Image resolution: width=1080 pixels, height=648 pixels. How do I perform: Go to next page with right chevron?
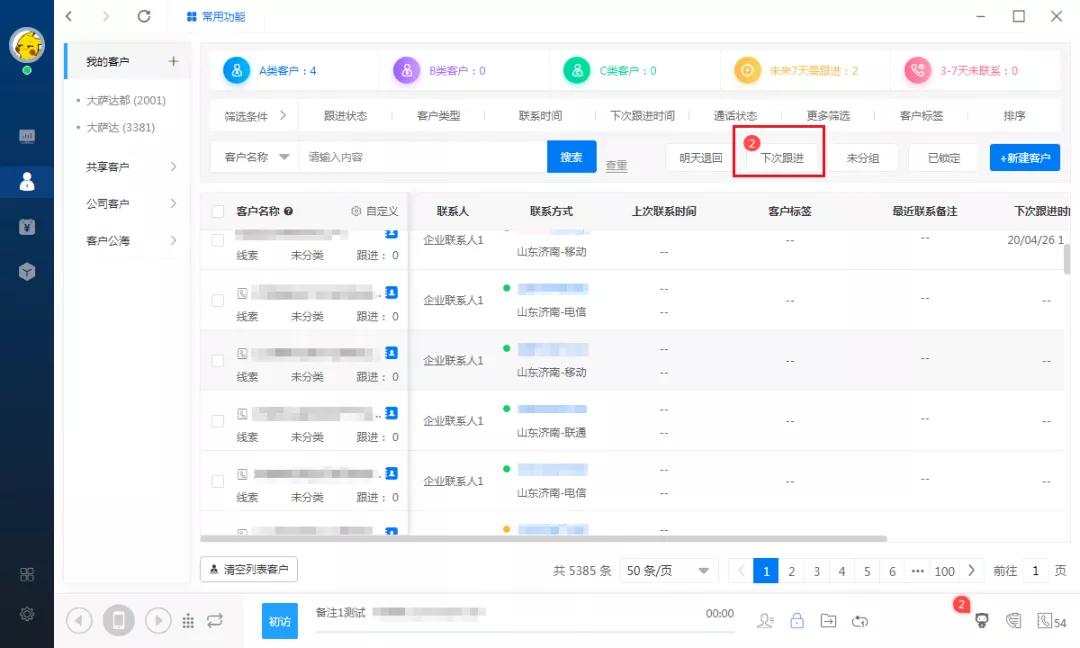pos(972,570)
